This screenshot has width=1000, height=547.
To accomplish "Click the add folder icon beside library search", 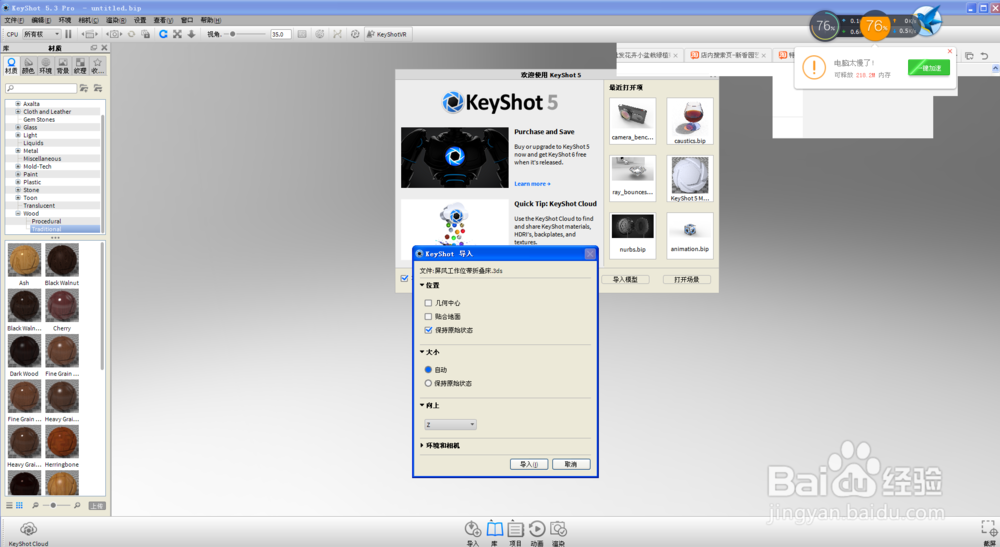I will click(84, 88).
